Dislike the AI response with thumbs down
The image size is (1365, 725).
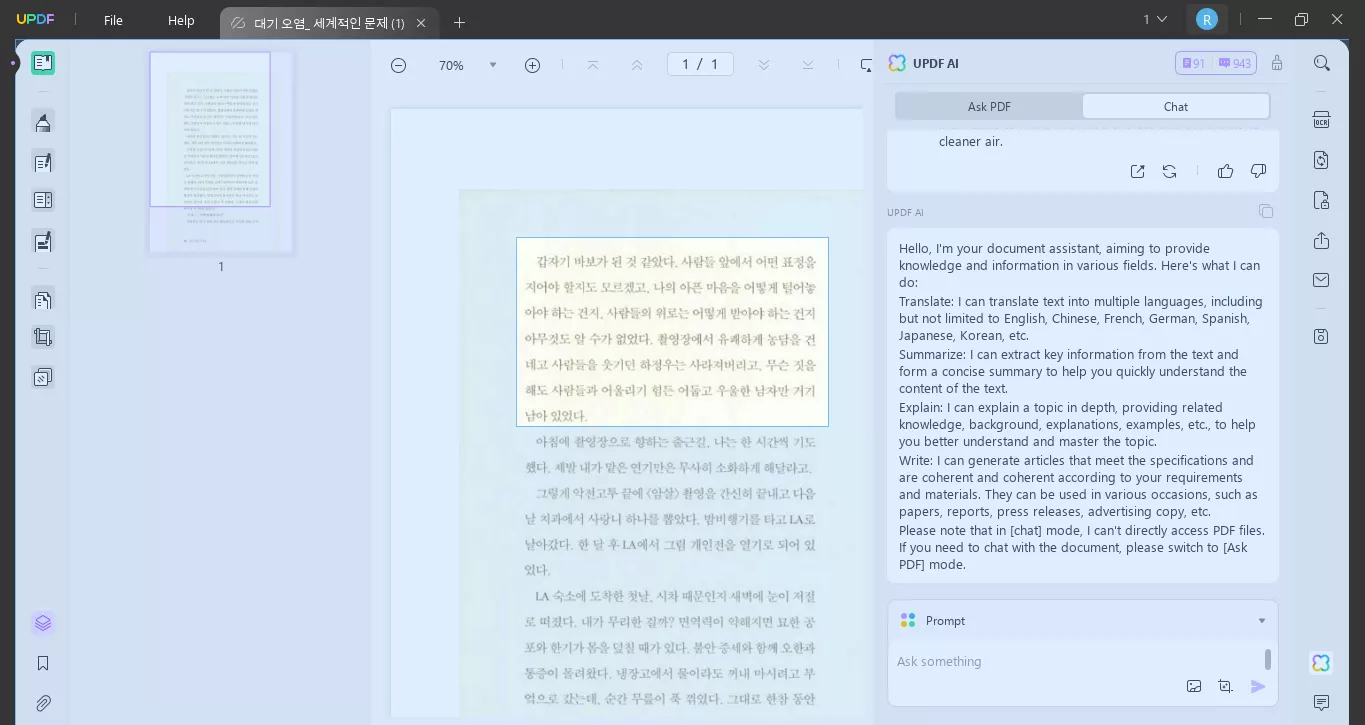tap(1258, 171)
